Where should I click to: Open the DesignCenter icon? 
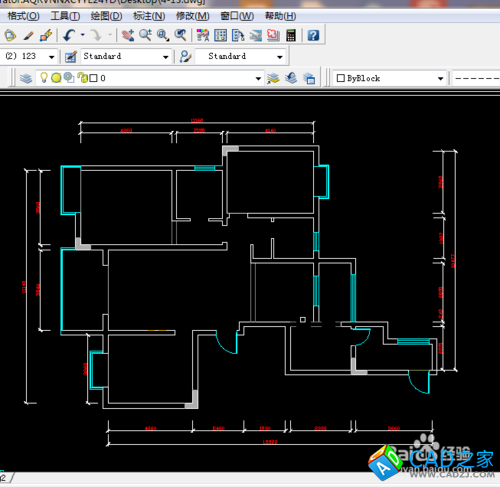[x=220, y=35]
